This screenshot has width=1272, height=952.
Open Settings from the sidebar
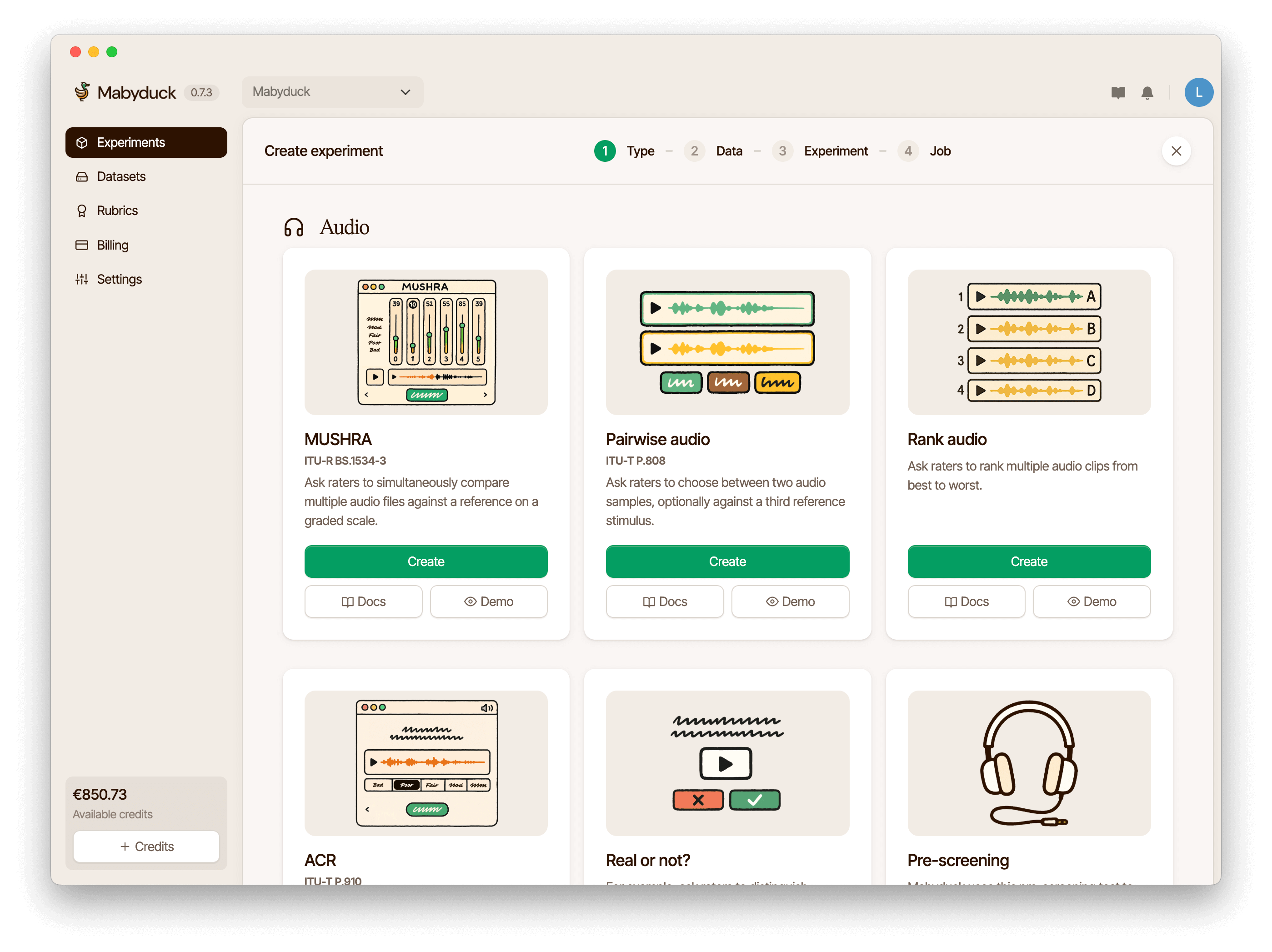click(119, 279)
